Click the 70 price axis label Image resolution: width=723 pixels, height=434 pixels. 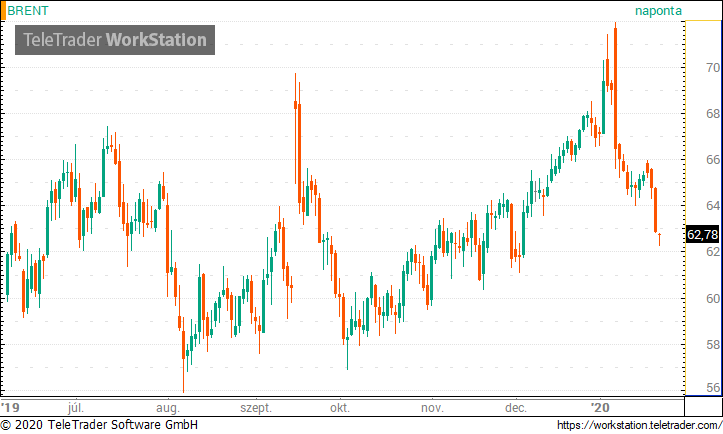(x=712, y=68)
